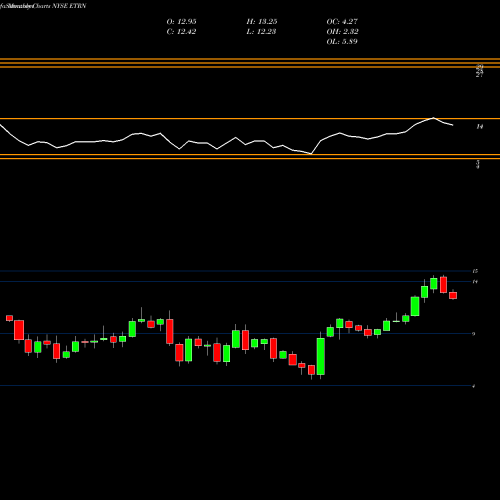Click the last red candle at far right
The image size is (500, 500).
[x=453, y=295]
